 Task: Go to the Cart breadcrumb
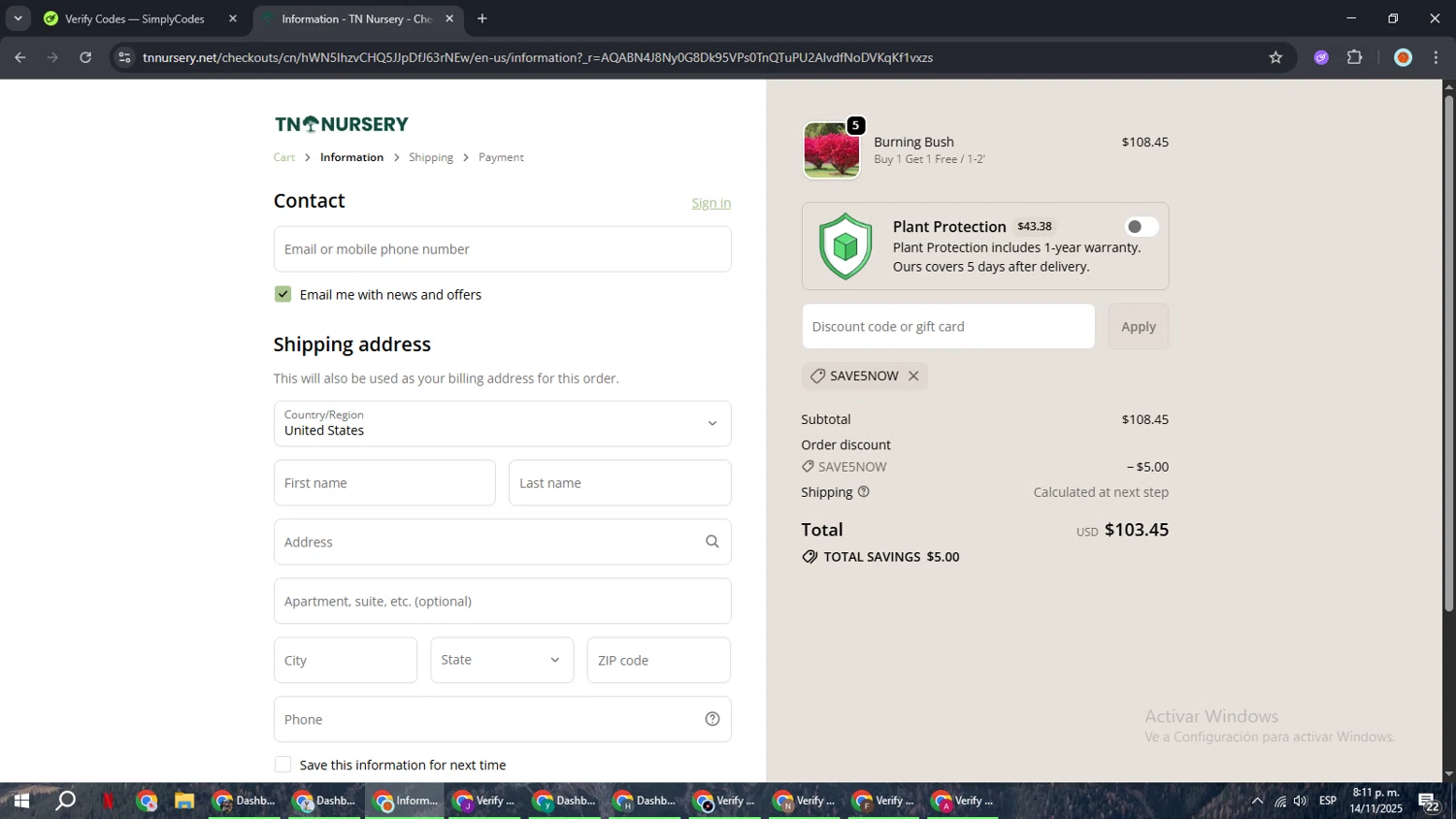[x=283, y=157]
